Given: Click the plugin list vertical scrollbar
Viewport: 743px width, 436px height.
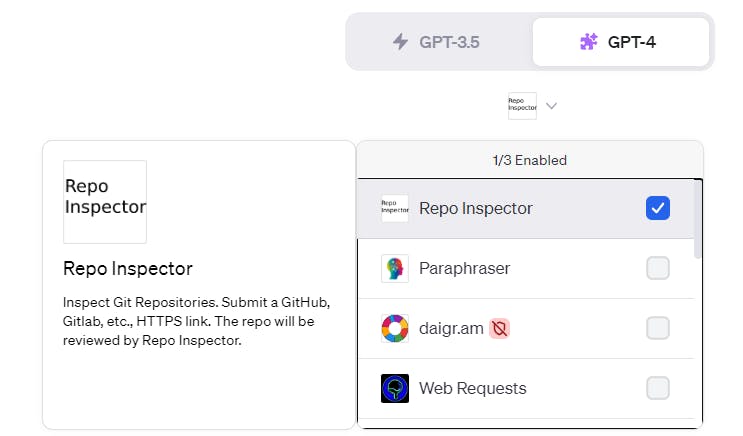Looking at the screenshot, I should pos(697,220).
